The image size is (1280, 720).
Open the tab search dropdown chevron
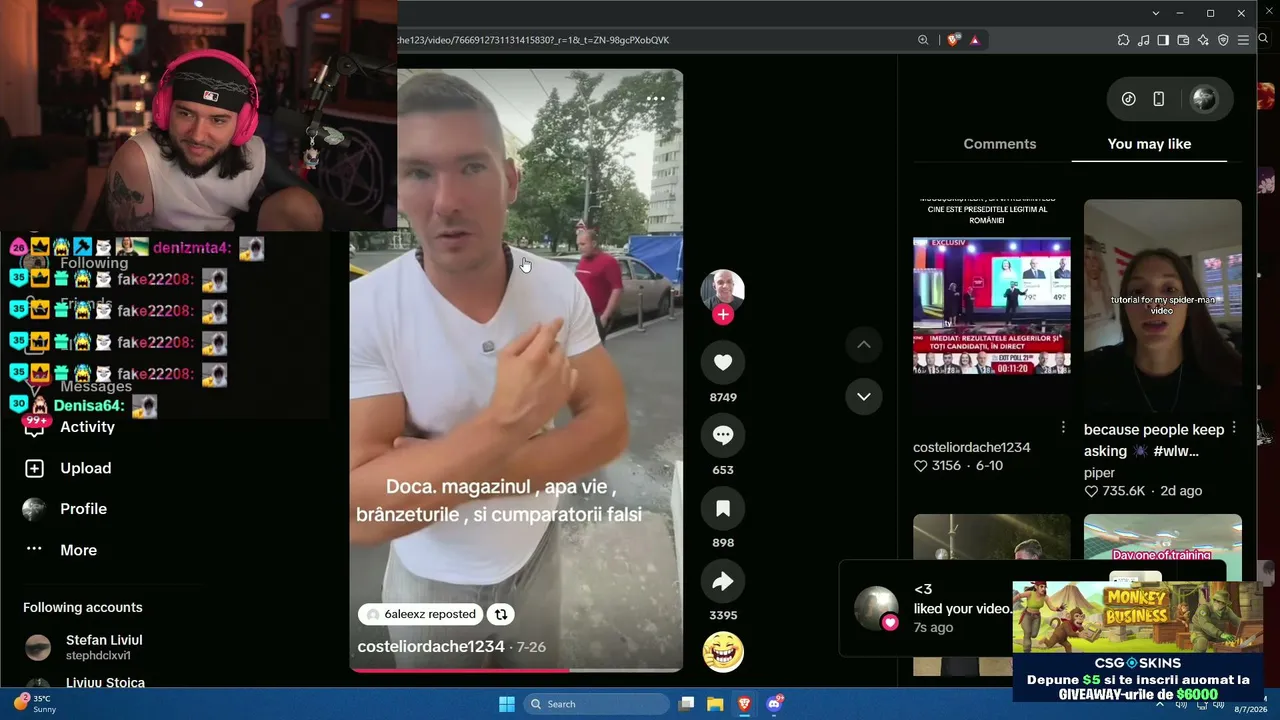[x=1156, y=13]
